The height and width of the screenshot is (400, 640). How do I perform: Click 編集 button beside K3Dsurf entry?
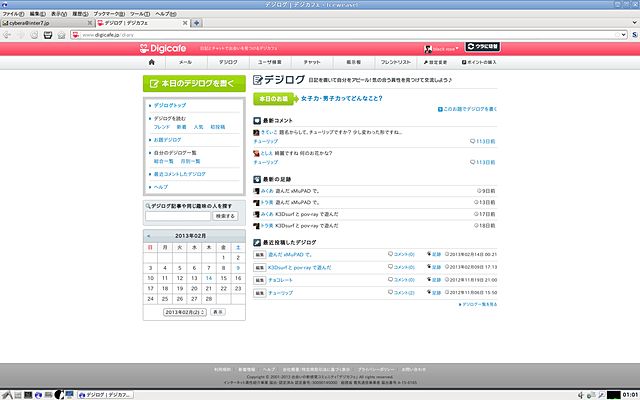(x=259, y=268)
